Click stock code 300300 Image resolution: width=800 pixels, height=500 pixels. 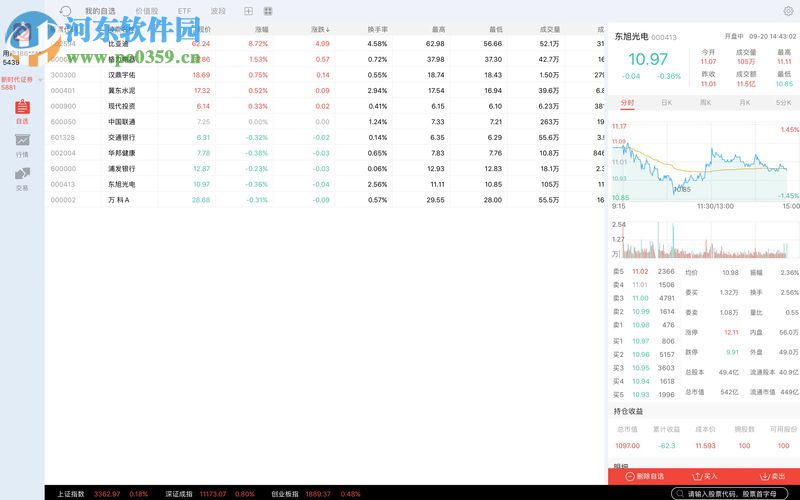coord(63,75)
